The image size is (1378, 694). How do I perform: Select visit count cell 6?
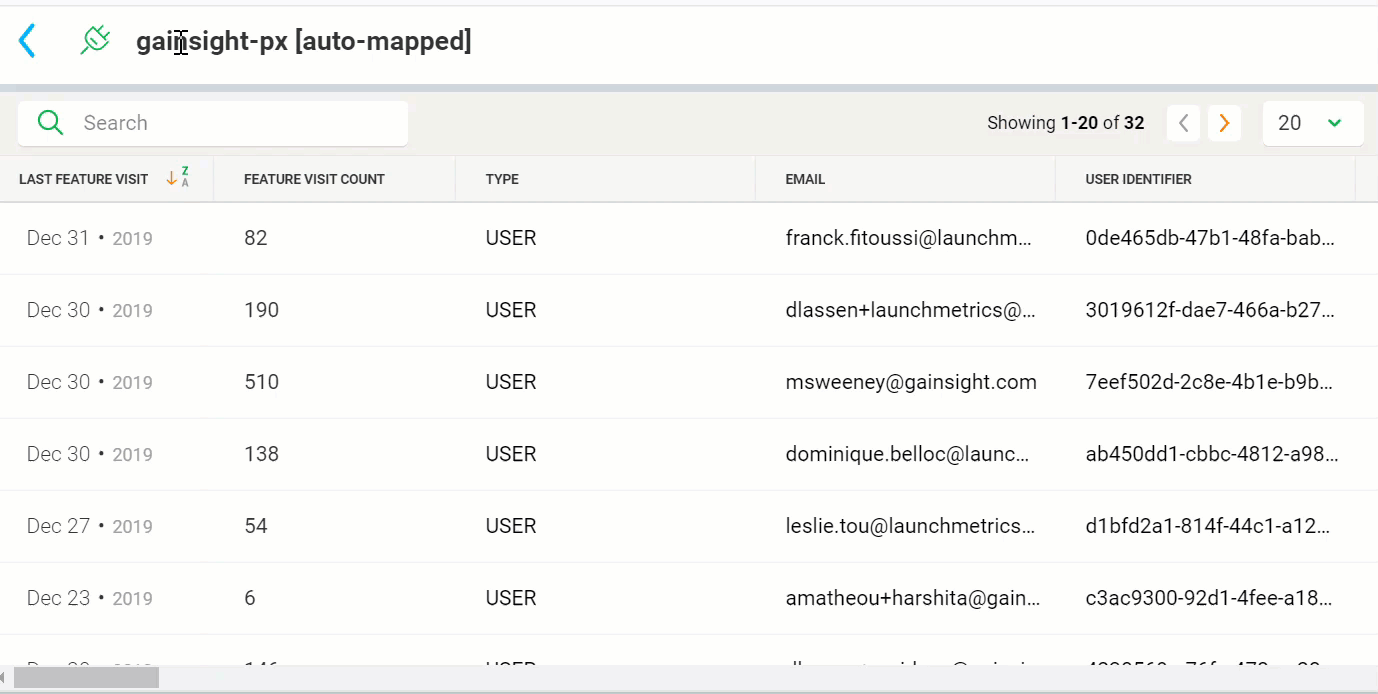click(x=250, y=598)
